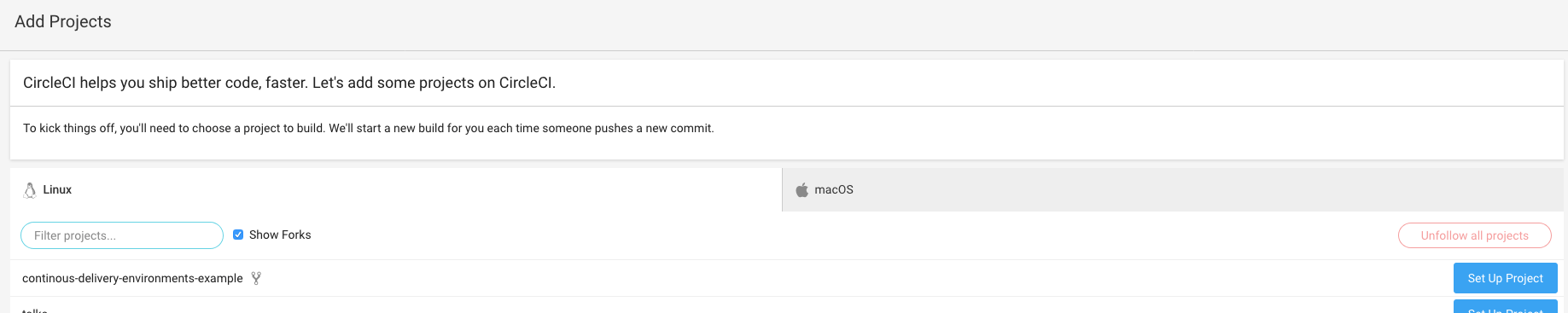Click Unfollow all projects button

1474,235
